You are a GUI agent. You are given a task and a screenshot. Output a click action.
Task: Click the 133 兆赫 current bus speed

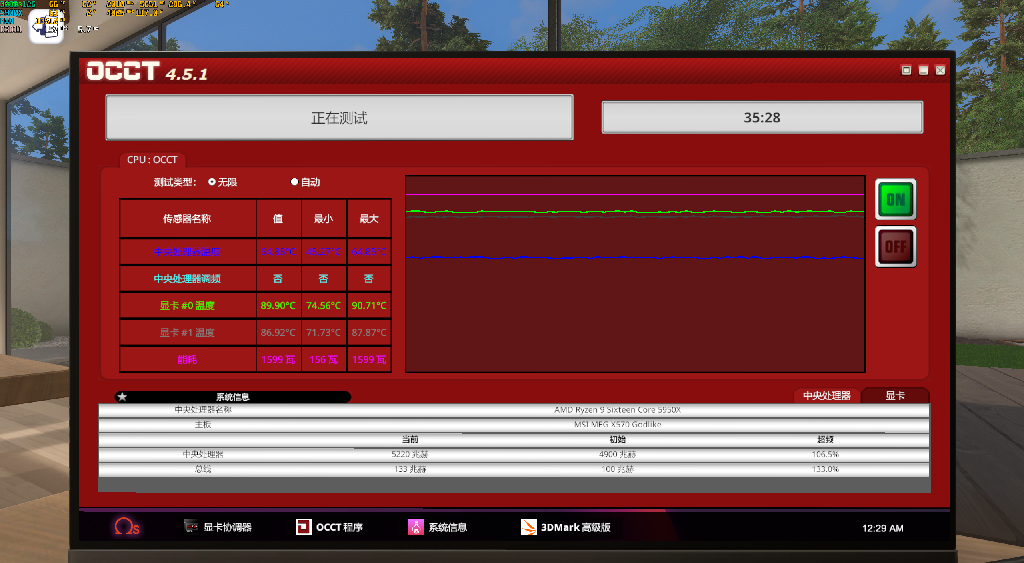(x=410, y=469)
